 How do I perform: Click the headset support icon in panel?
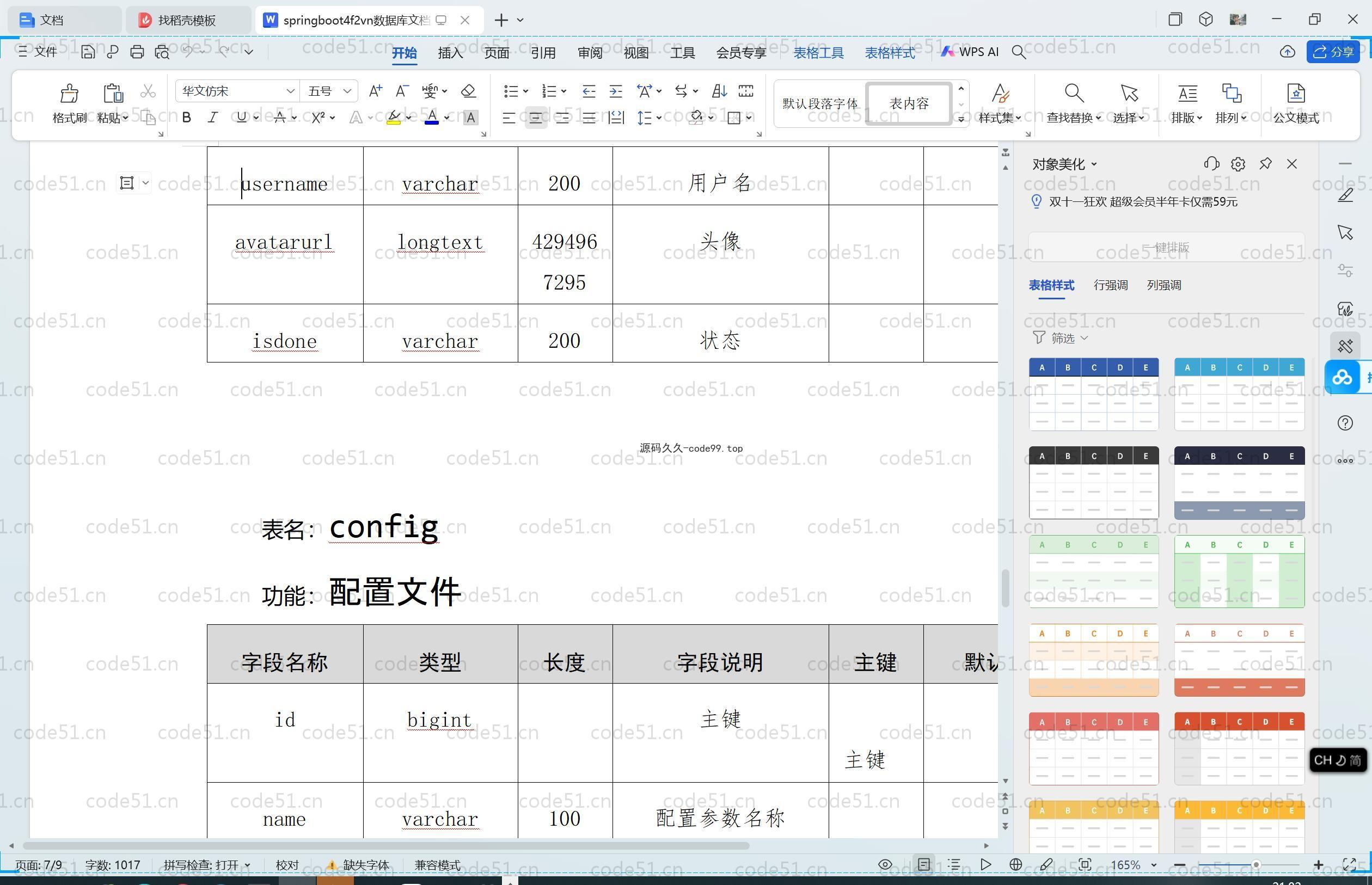pos(1211,164)
